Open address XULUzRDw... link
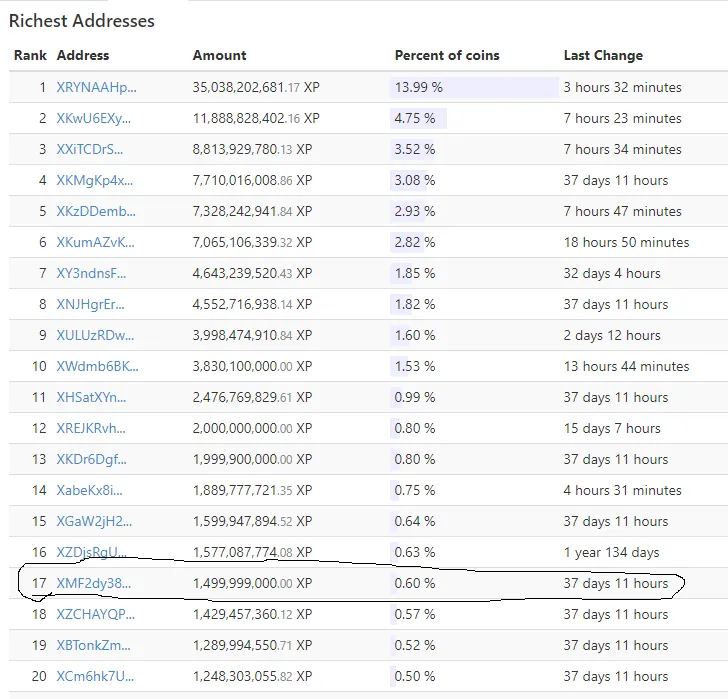The height and width of the screenshot is (699, 728). point(95,335)
